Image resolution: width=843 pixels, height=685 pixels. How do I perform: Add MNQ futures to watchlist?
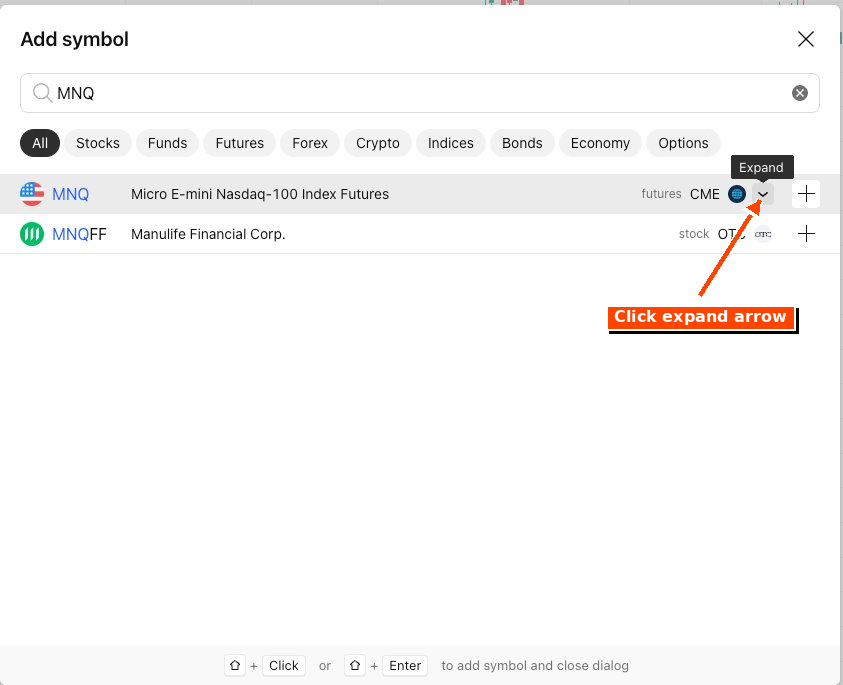(x=806, y=194)
